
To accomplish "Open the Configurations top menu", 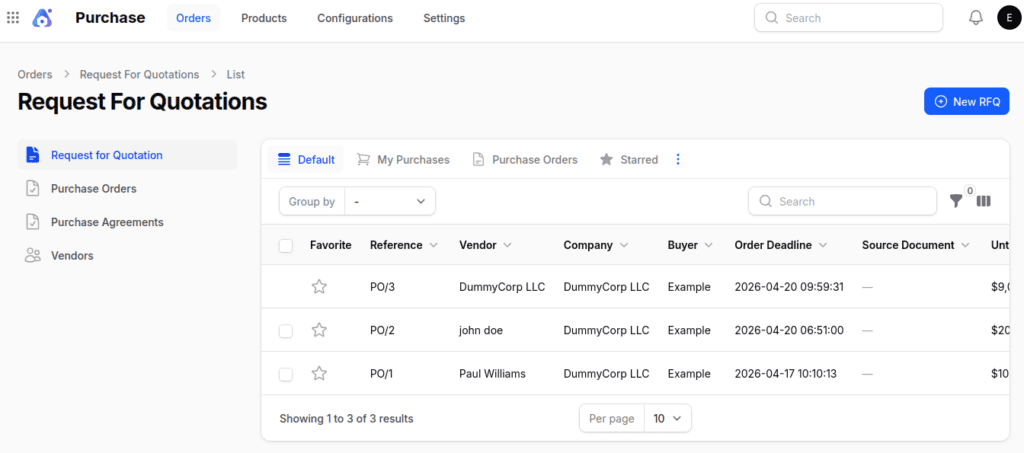I will click(x=355, y=18).
